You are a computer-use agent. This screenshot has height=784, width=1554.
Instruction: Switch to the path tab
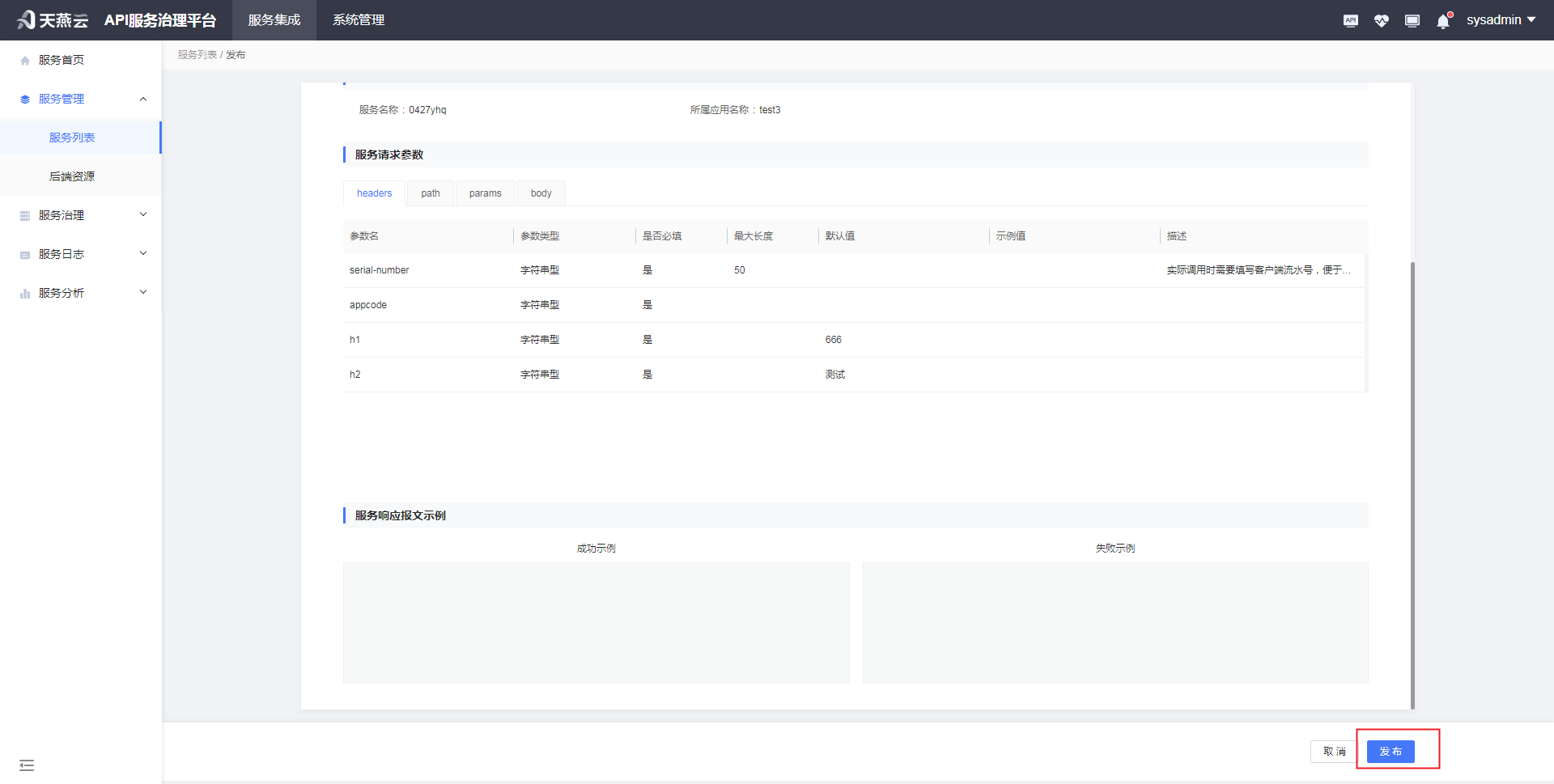pos(430,193)
